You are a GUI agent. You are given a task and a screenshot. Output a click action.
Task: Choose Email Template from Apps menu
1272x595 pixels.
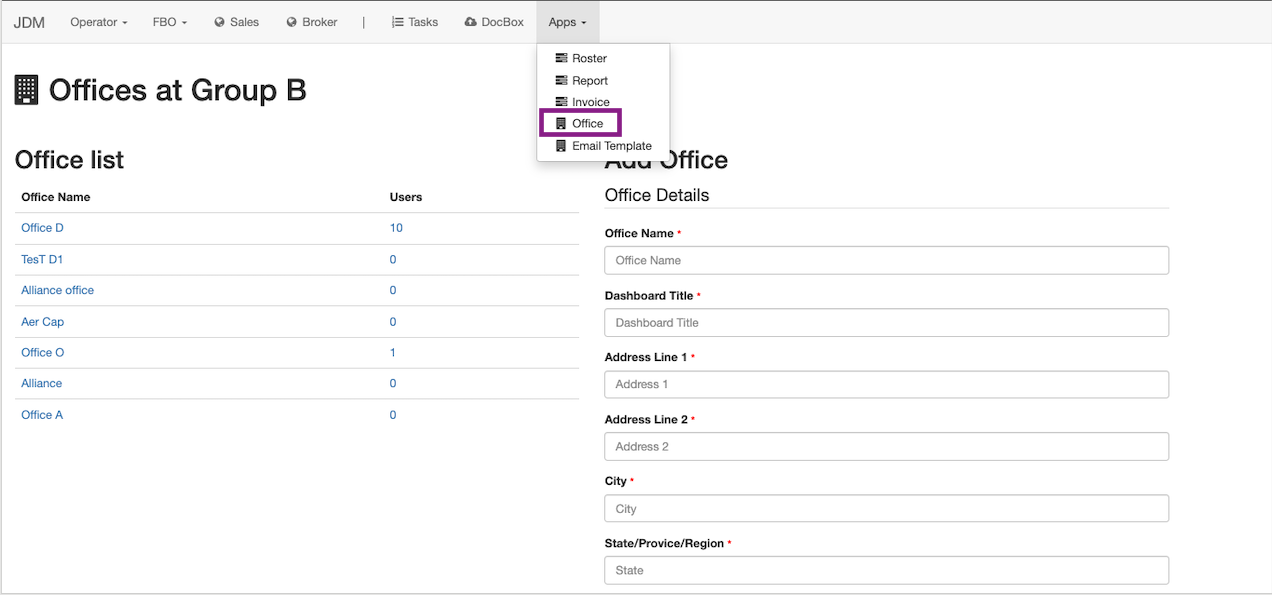tap(611, 146)
